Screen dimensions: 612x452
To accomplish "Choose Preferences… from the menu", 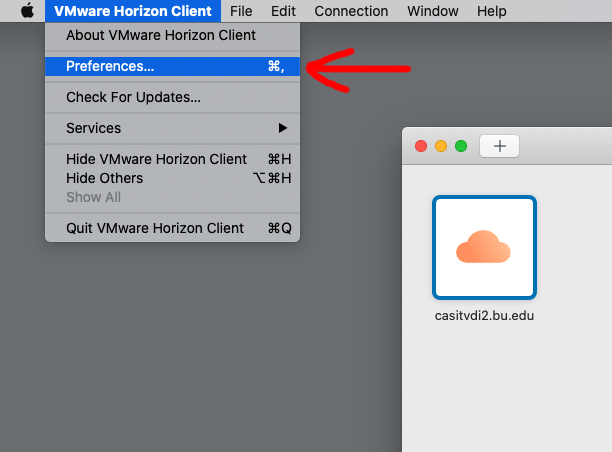I will [x=173, y=66].
